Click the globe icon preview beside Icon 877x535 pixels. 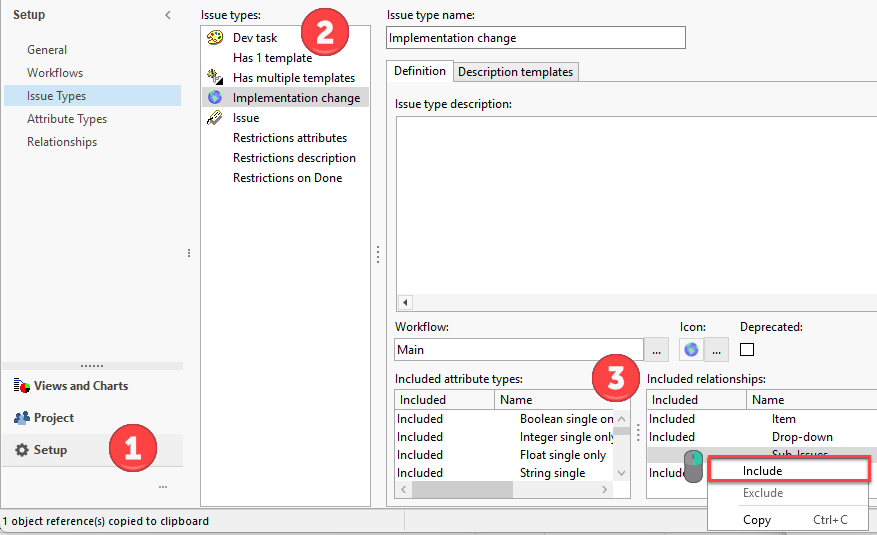(691, 349)
